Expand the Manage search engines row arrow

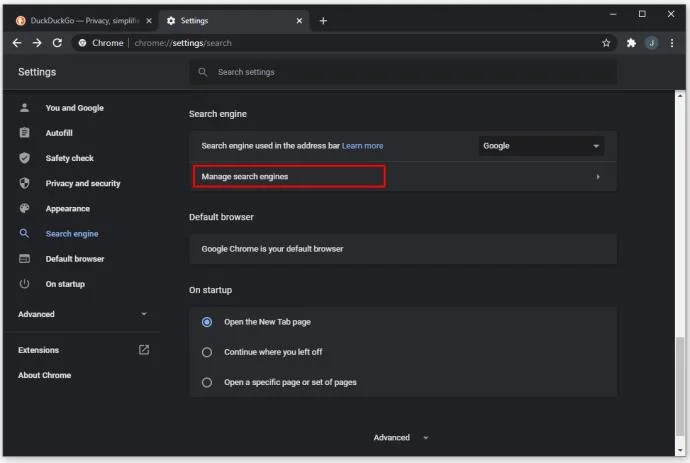[598, 176]
